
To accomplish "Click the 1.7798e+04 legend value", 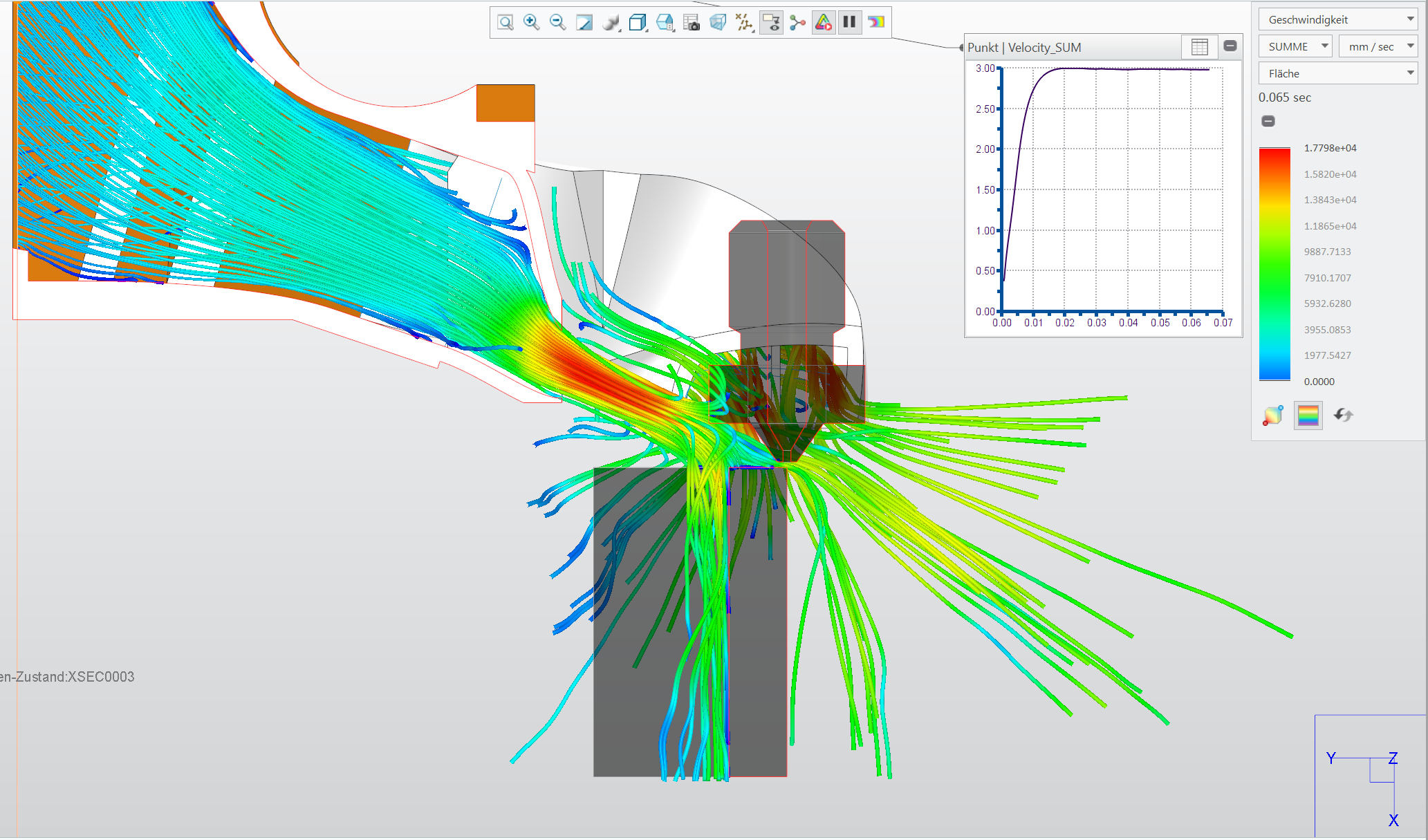I will click(x=1329, y=147).
